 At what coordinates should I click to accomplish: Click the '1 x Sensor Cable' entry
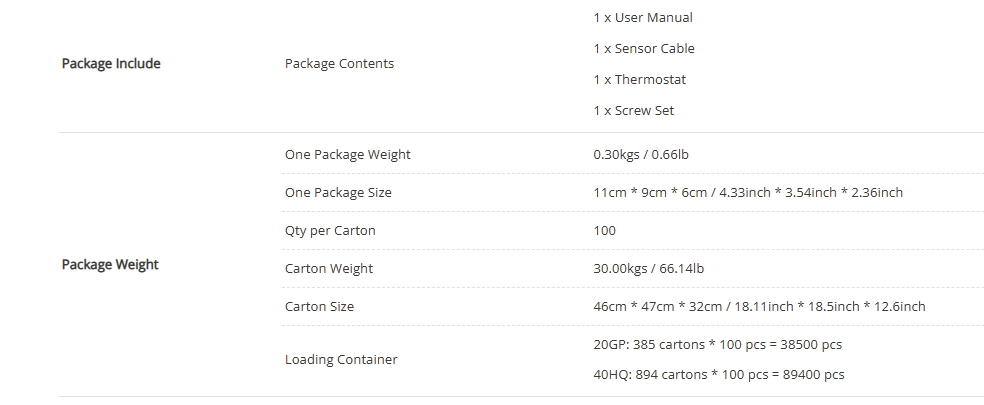point(643,48)
